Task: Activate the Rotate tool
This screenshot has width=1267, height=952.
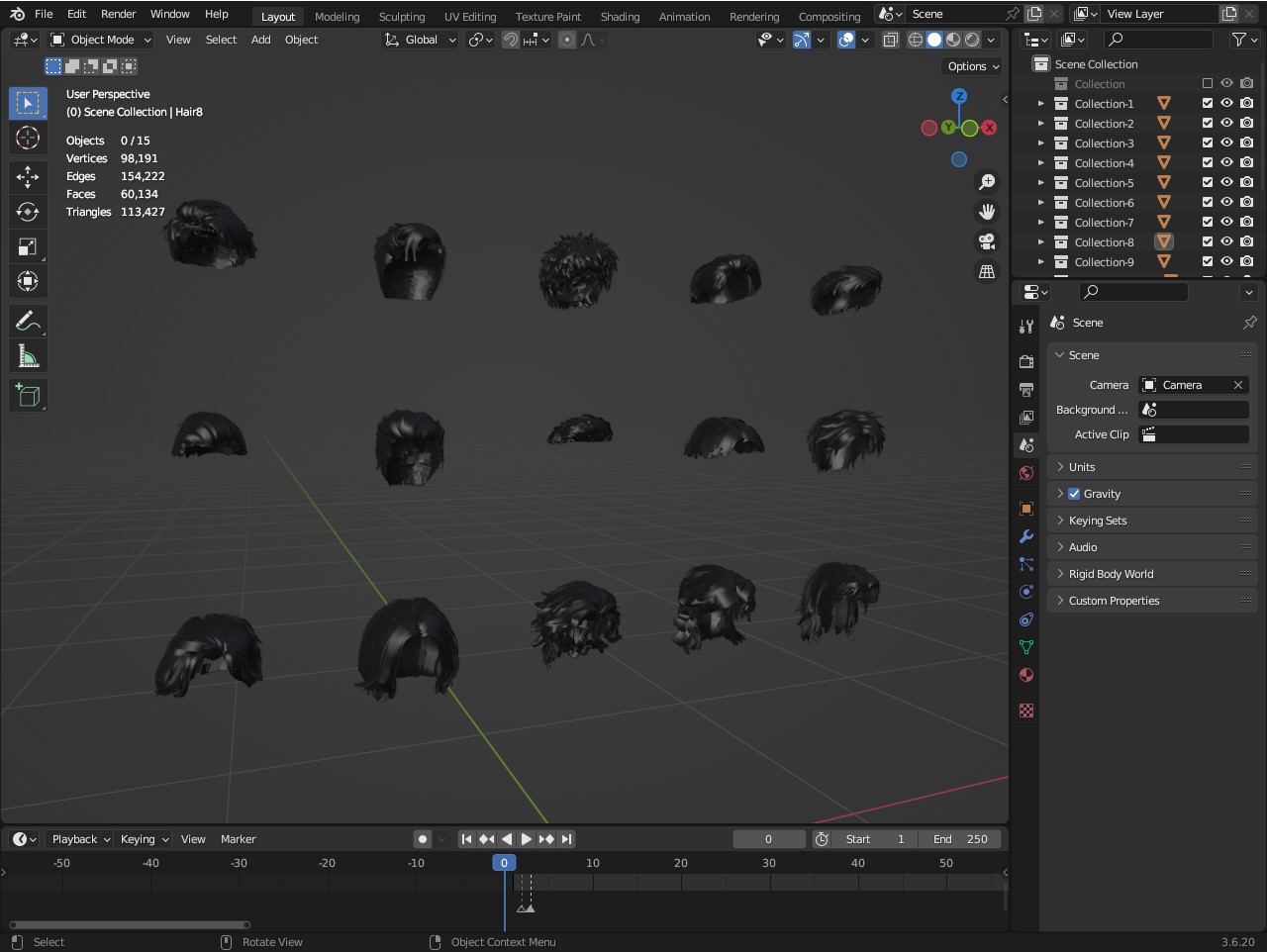Action: click(x=28, y=212)
